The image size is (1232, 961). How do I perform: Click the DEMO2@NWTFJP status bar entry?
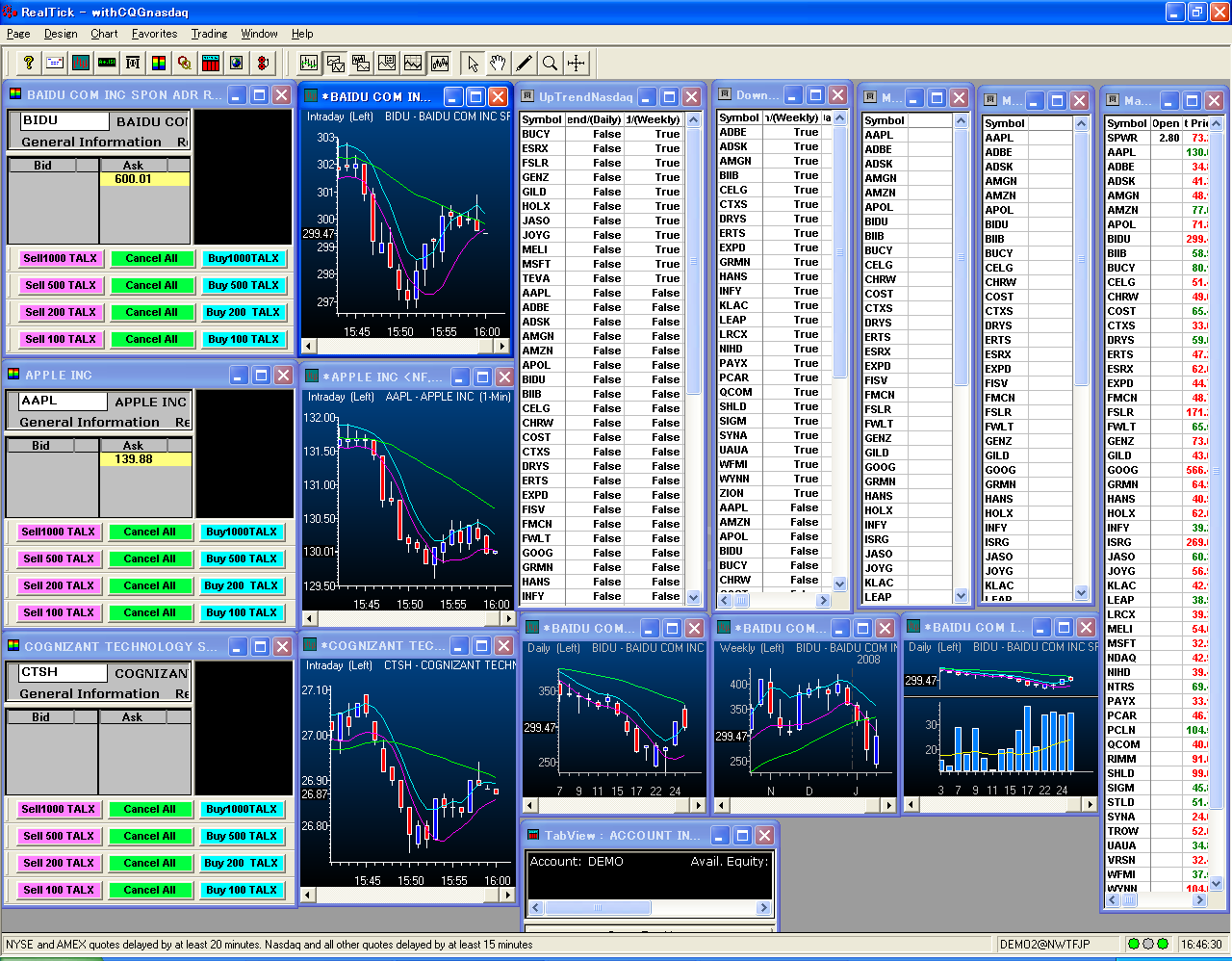click(x=1045, y=945)
